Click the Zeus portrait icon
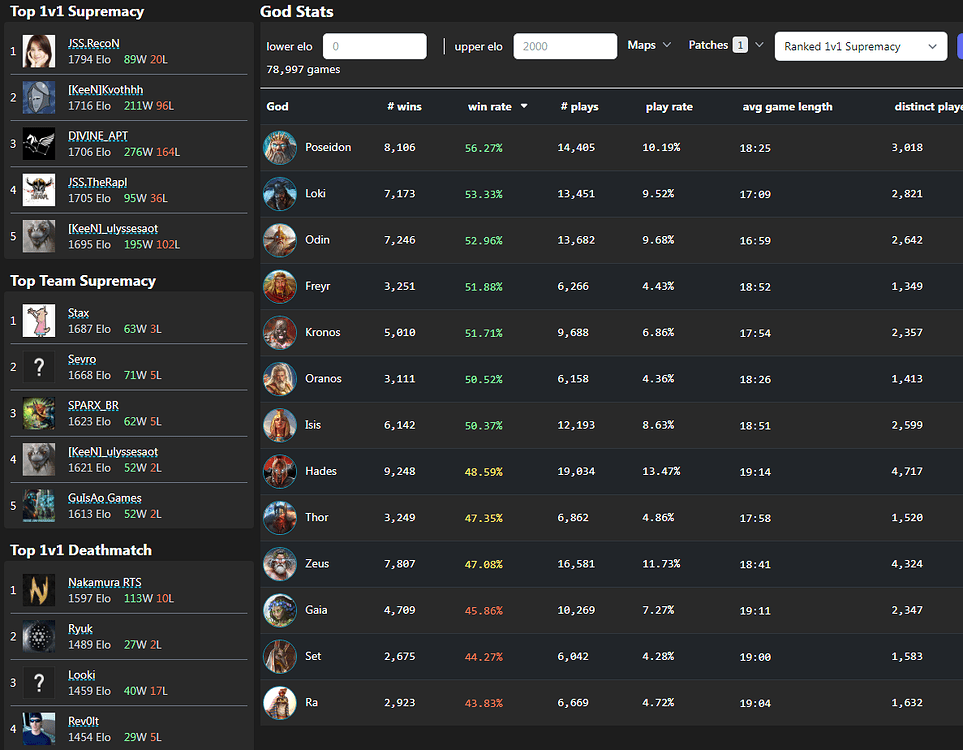This screenshot has width=963, height=750. coord(280,564)
